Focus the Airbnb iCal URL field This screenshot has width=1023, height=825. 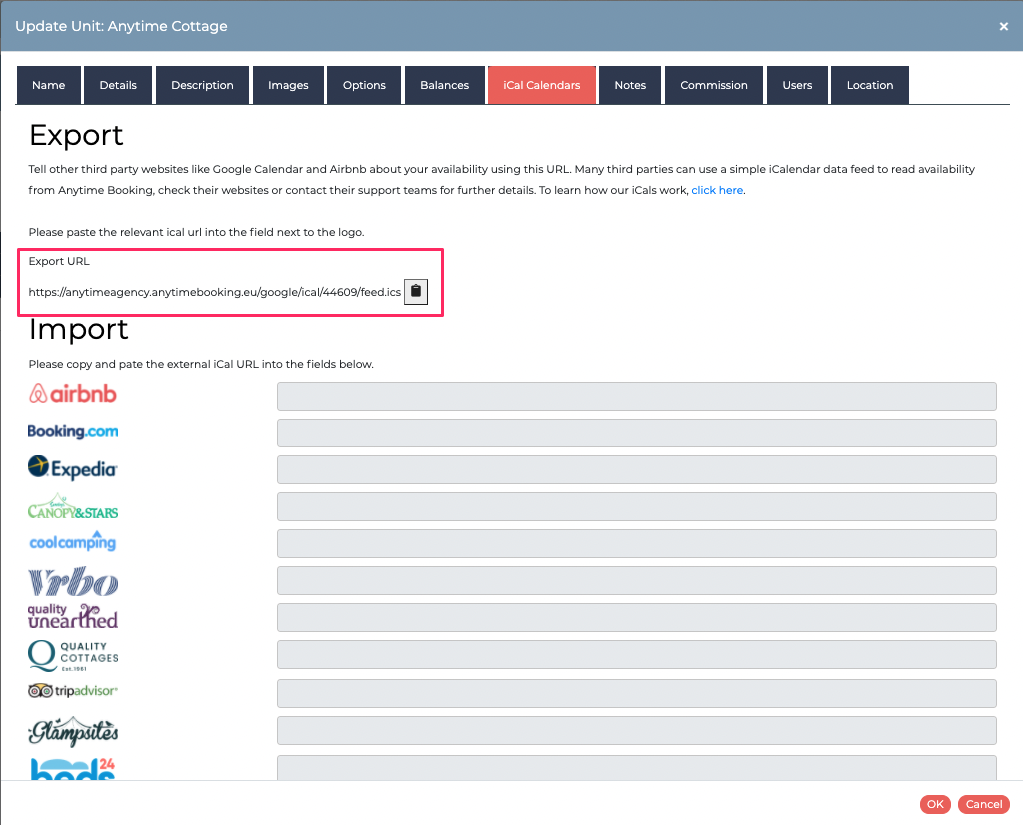pyautogui.click(x=637, y=397)
